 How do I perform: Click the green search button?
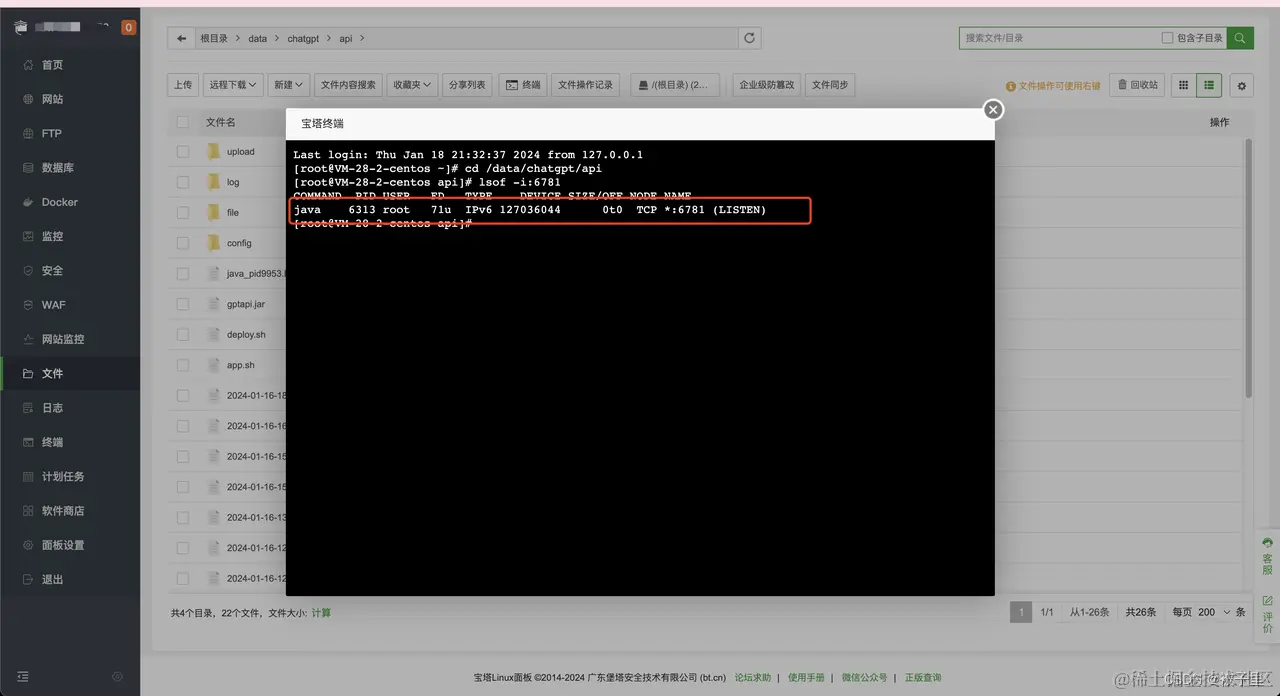[1240, 38]
